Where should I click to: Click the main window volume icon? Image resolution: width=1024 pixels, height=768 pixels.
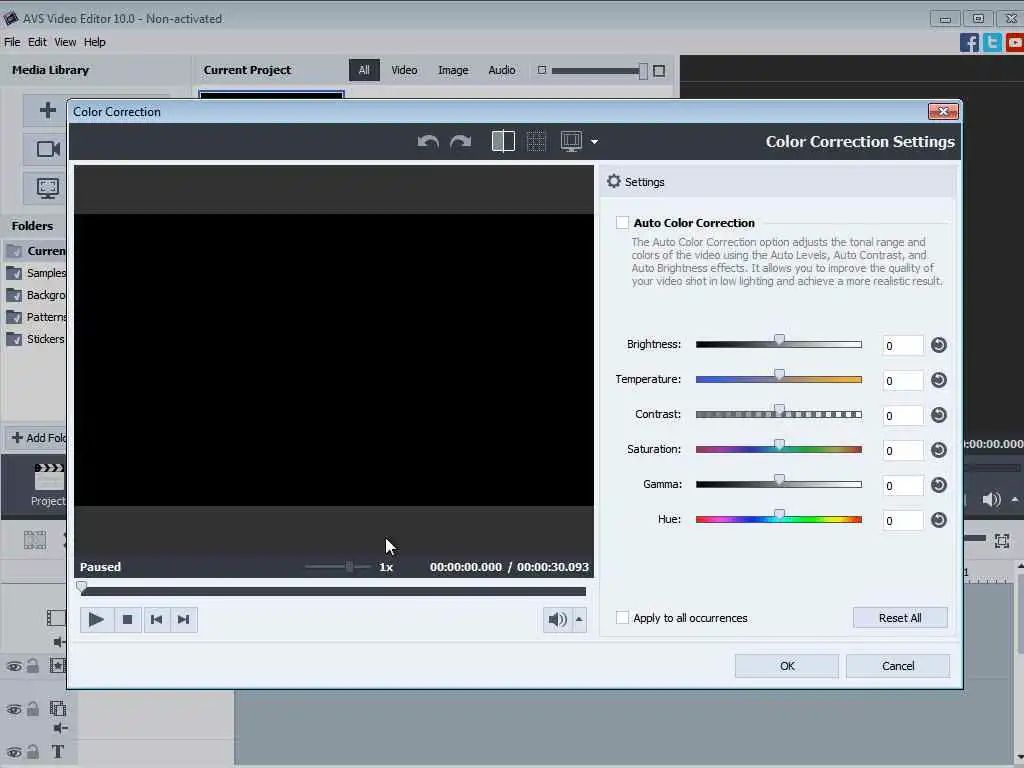(991, 500)
